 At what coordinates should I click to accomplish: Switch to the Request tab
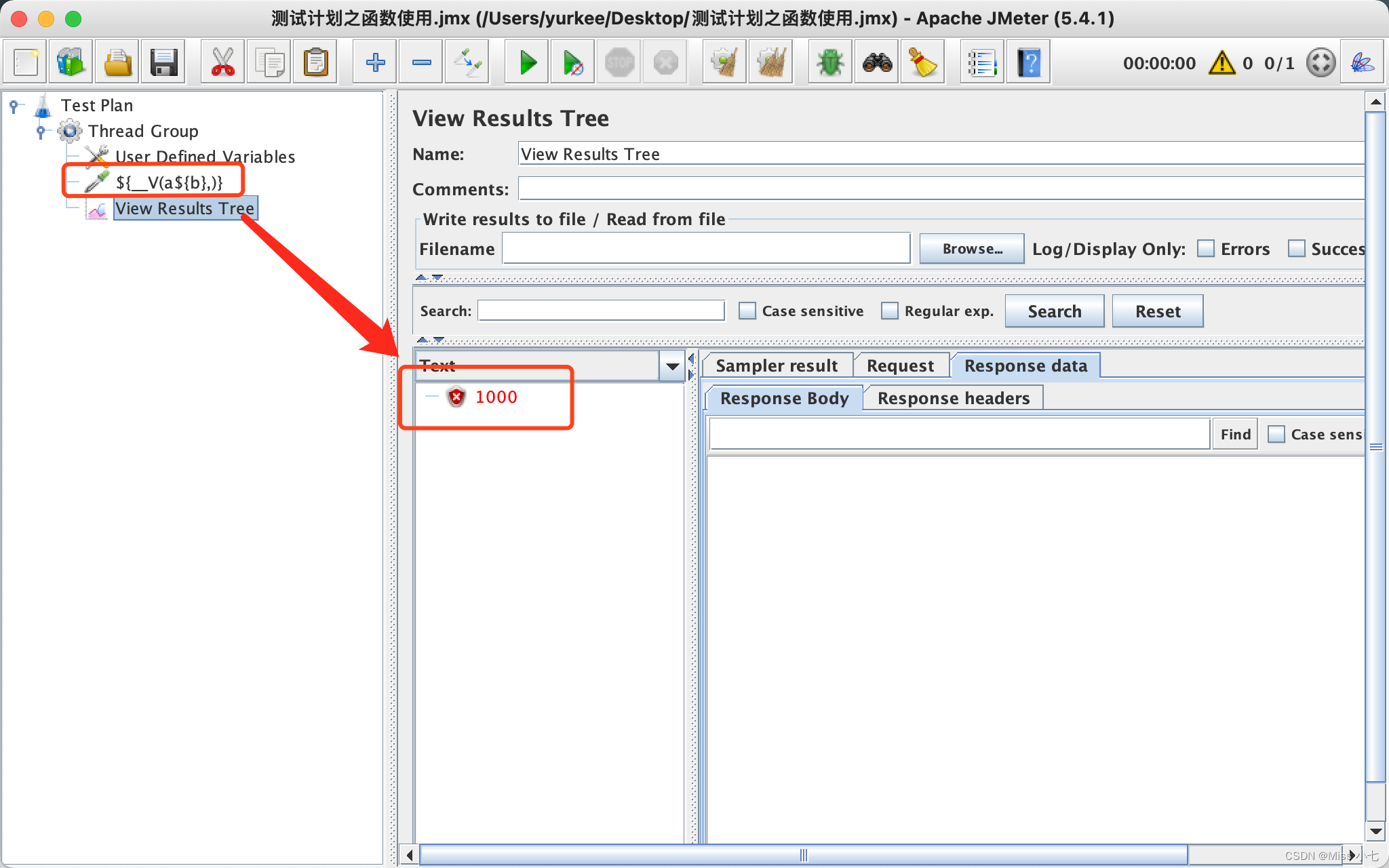pyautogui.click(x=900, y=366)
